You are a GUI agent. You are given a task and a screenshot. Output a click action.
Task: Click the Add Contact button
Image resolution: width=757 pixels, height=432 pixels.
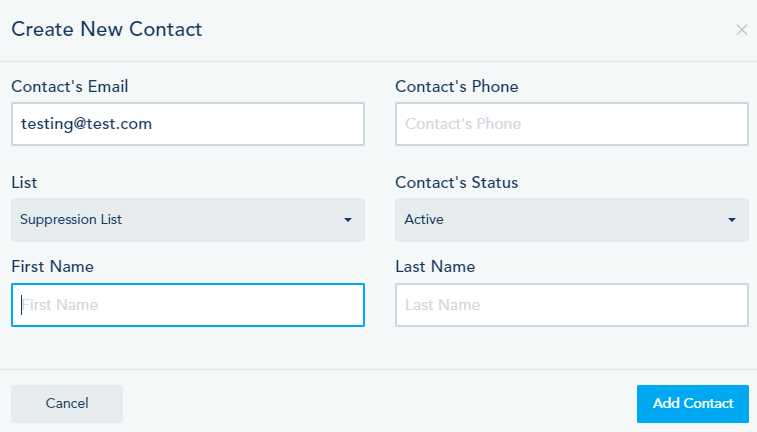click(x=692, y=404)
